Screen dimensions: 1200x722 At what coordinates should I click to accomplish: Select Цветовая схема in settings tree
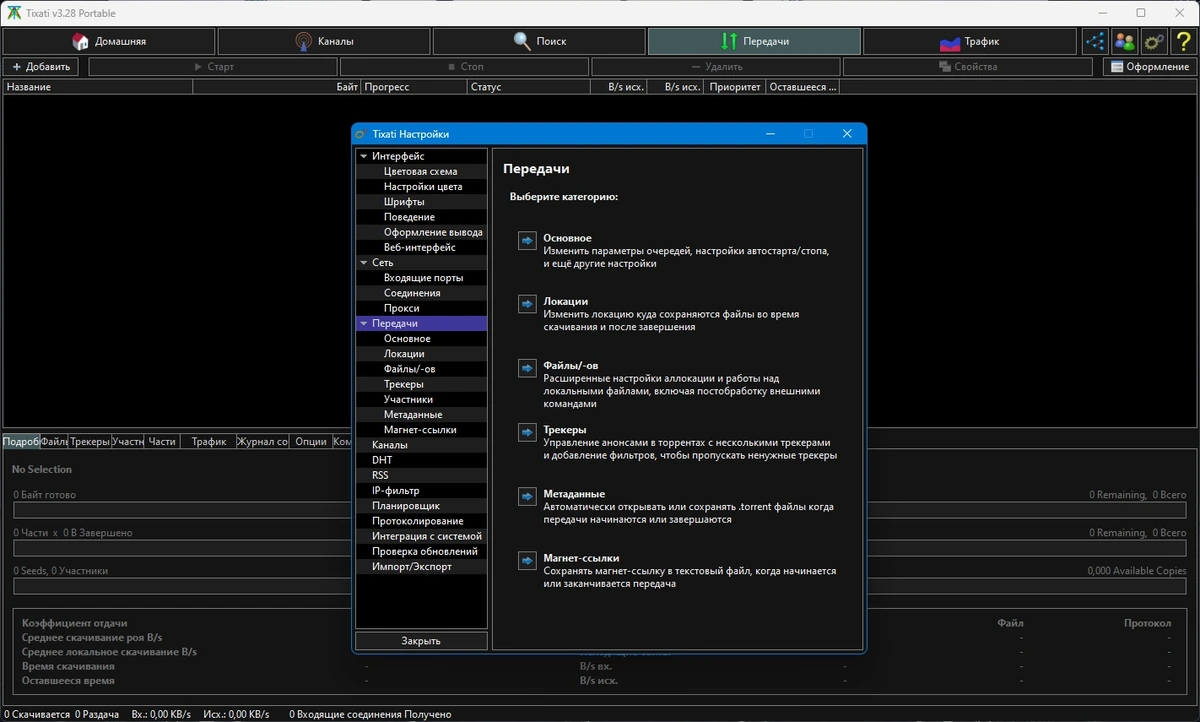click(421, 171)
